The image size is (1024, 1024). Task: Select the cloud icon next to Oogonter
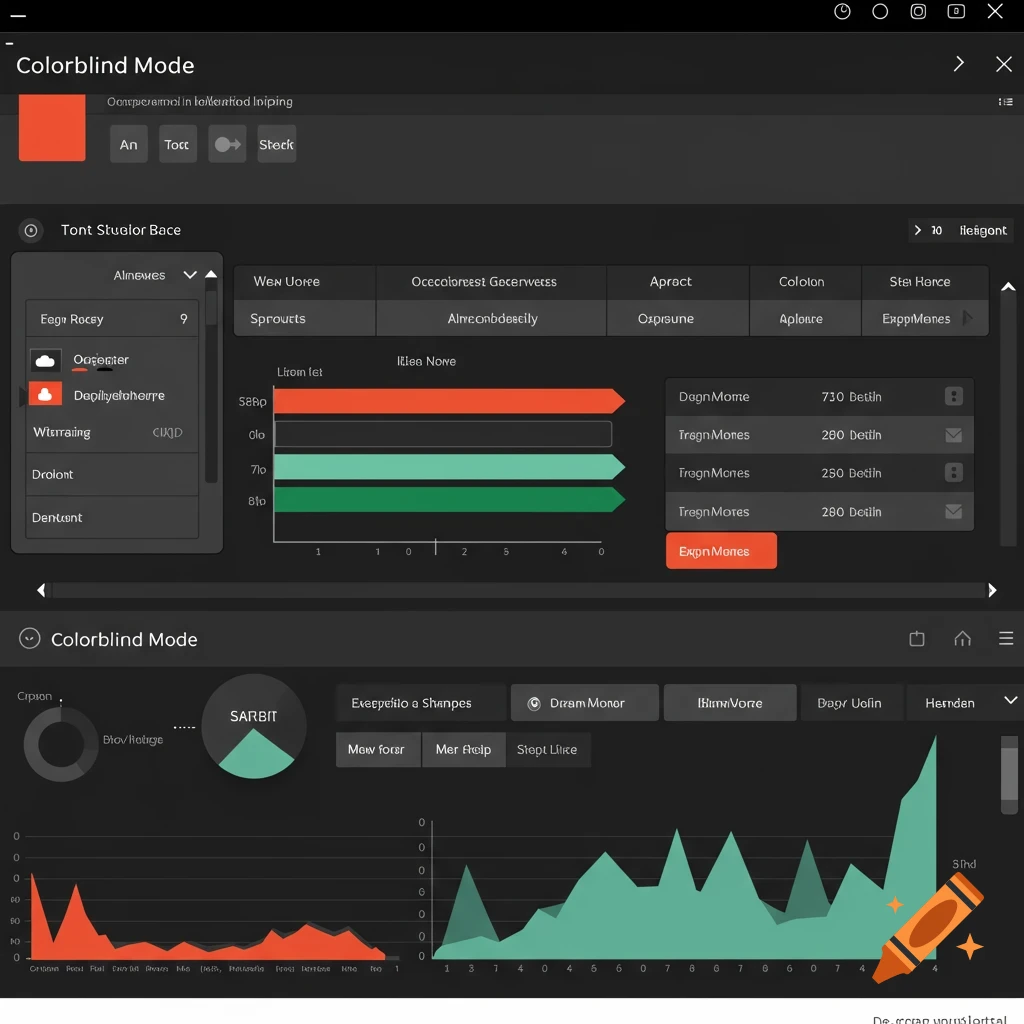[45, 360]
